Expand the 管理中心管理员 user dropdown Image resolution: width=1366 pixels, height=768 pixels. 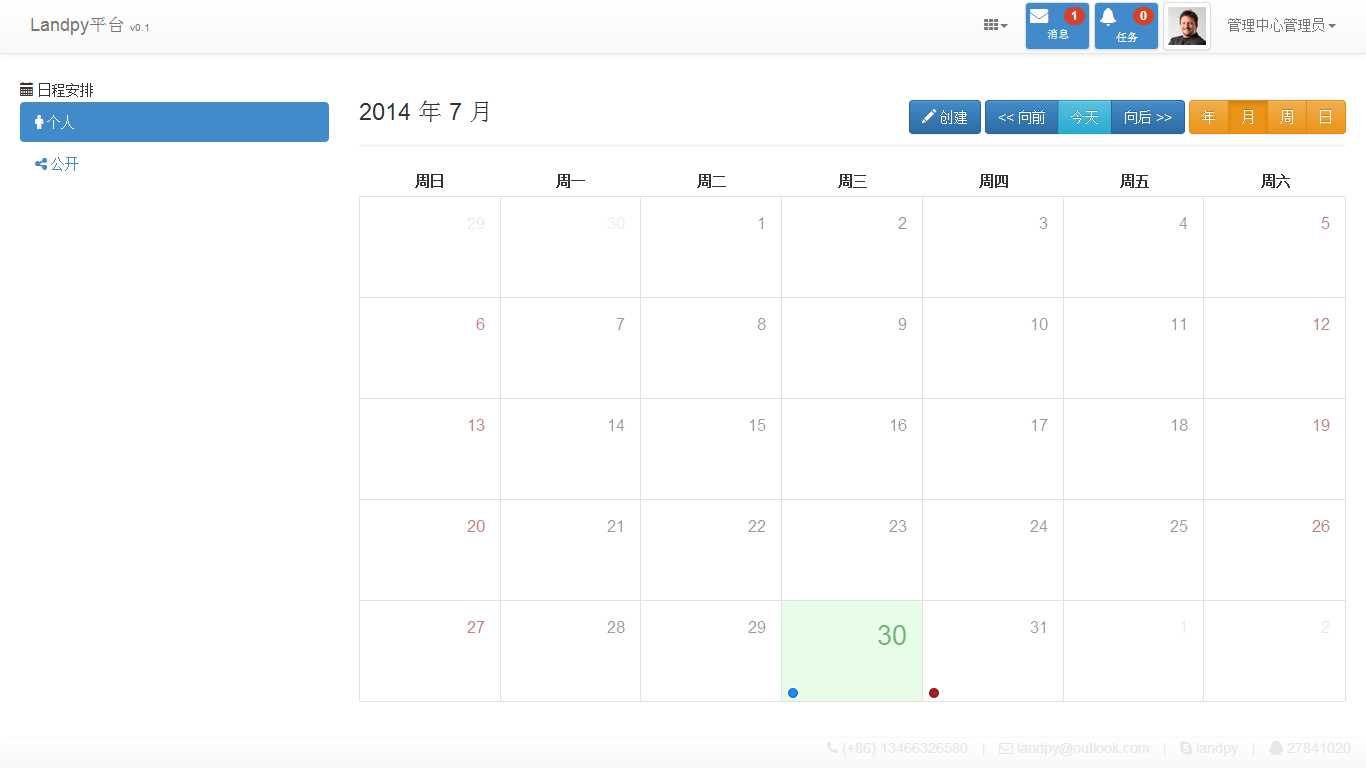pyautogui.click(x=1281, y=25)
